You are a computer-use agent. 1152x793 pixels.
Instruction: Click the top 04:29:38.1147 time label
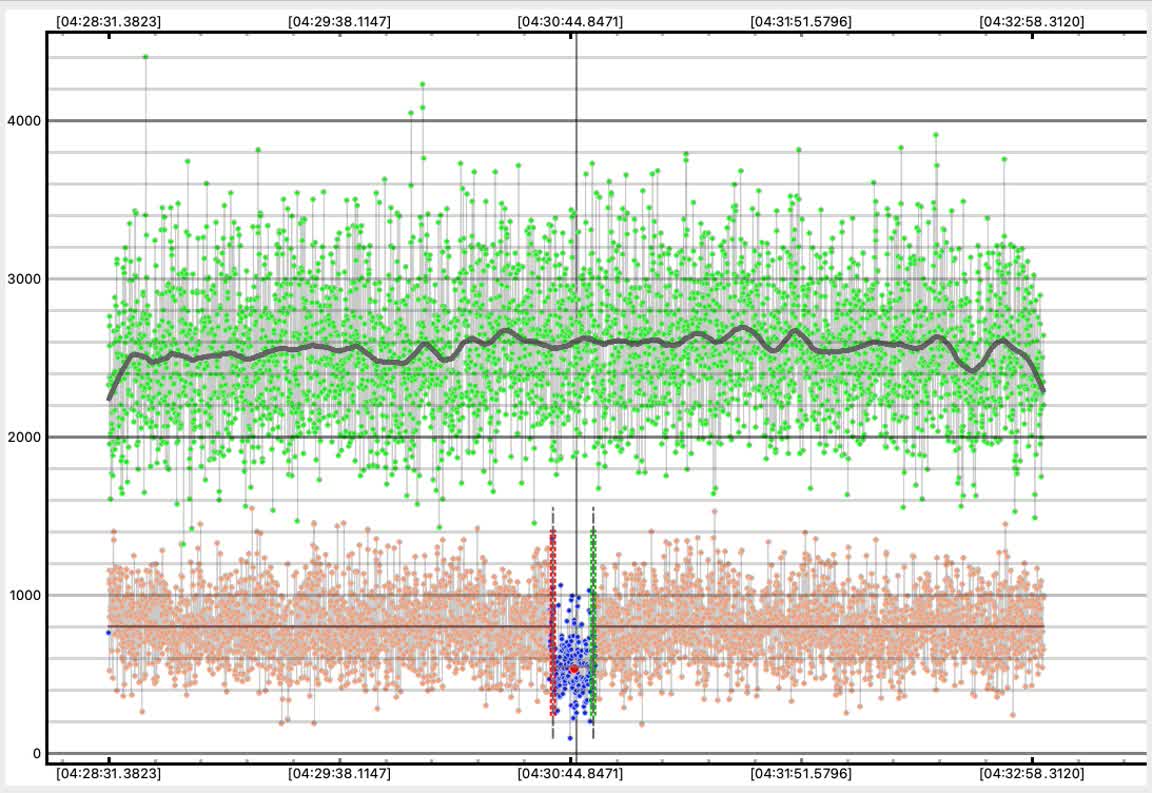point(339,21)
